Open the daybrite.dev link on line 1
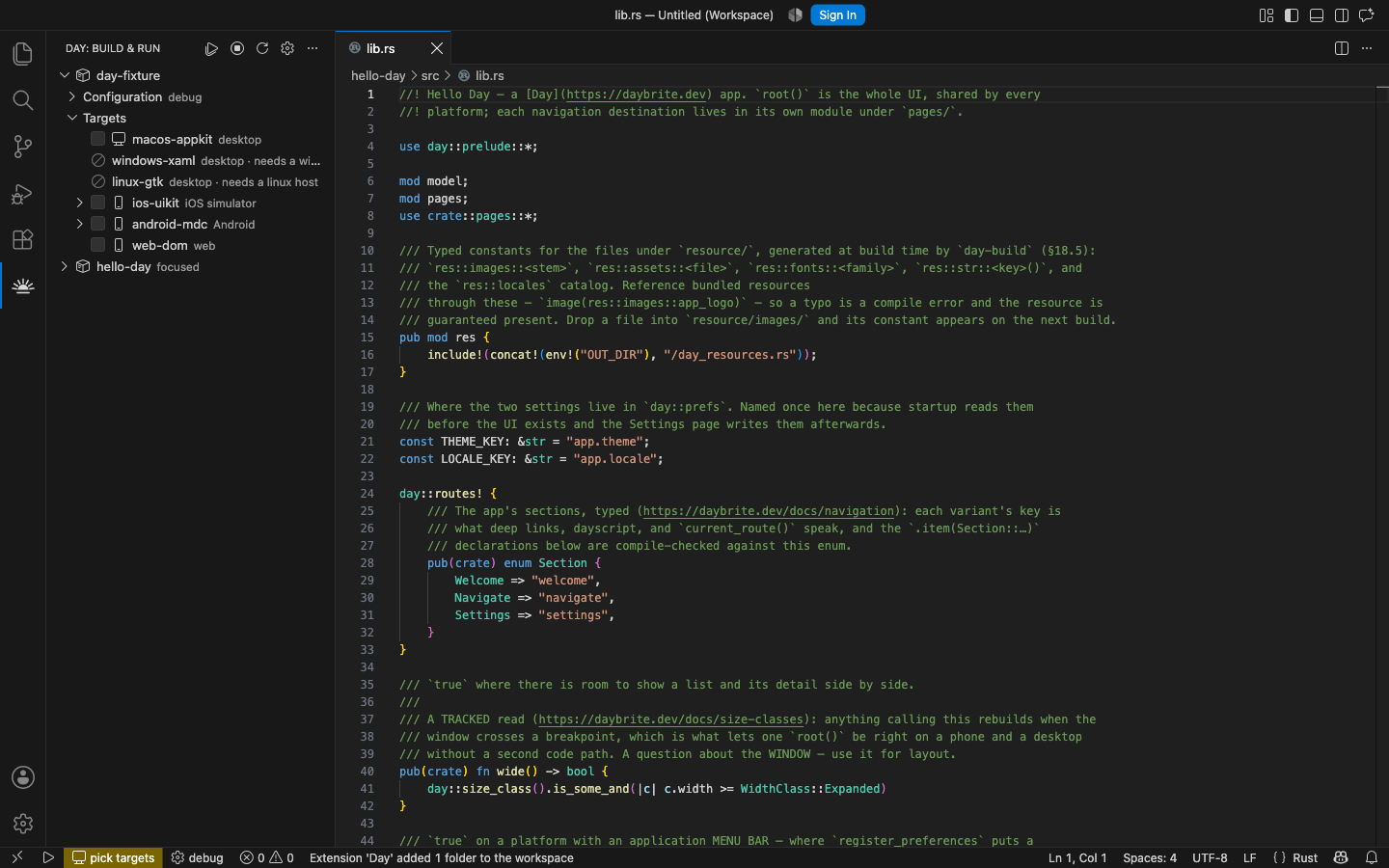 pos(636,95)
